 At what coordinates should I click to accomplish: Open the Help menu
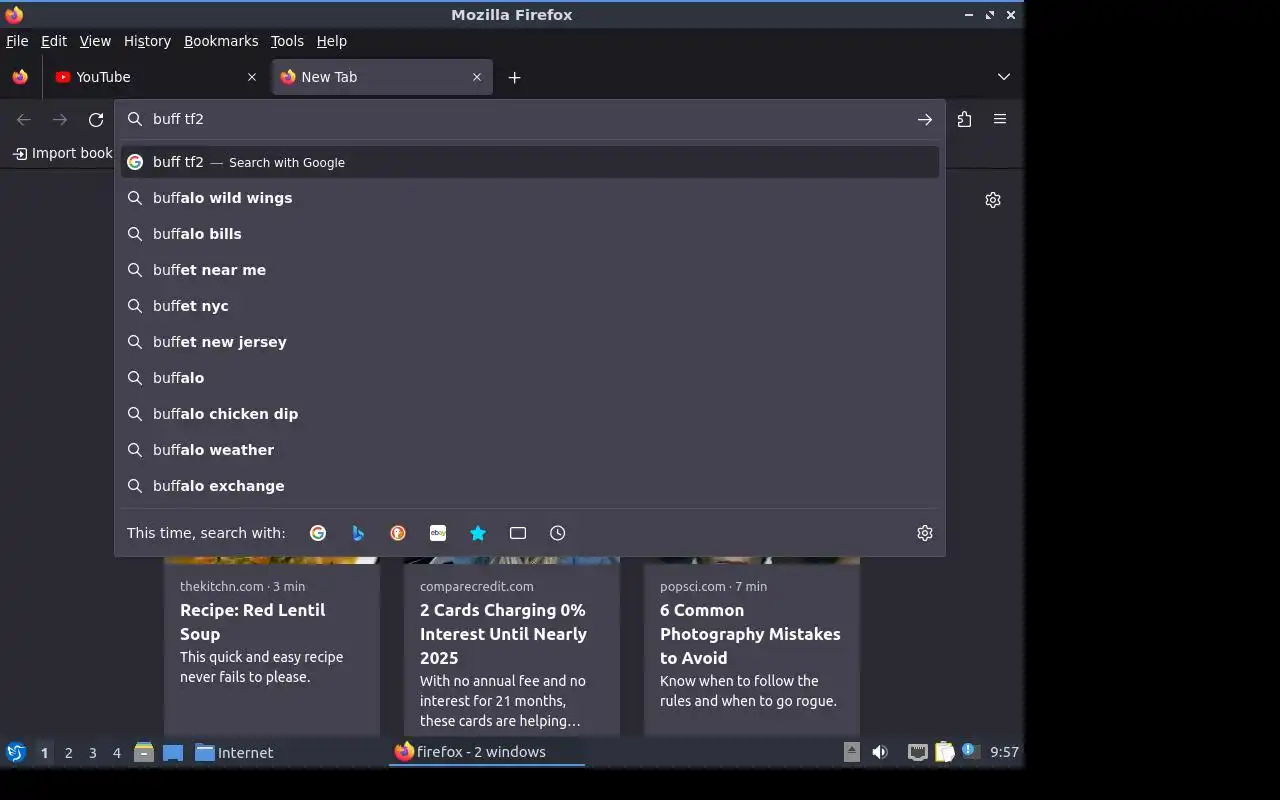332,41
